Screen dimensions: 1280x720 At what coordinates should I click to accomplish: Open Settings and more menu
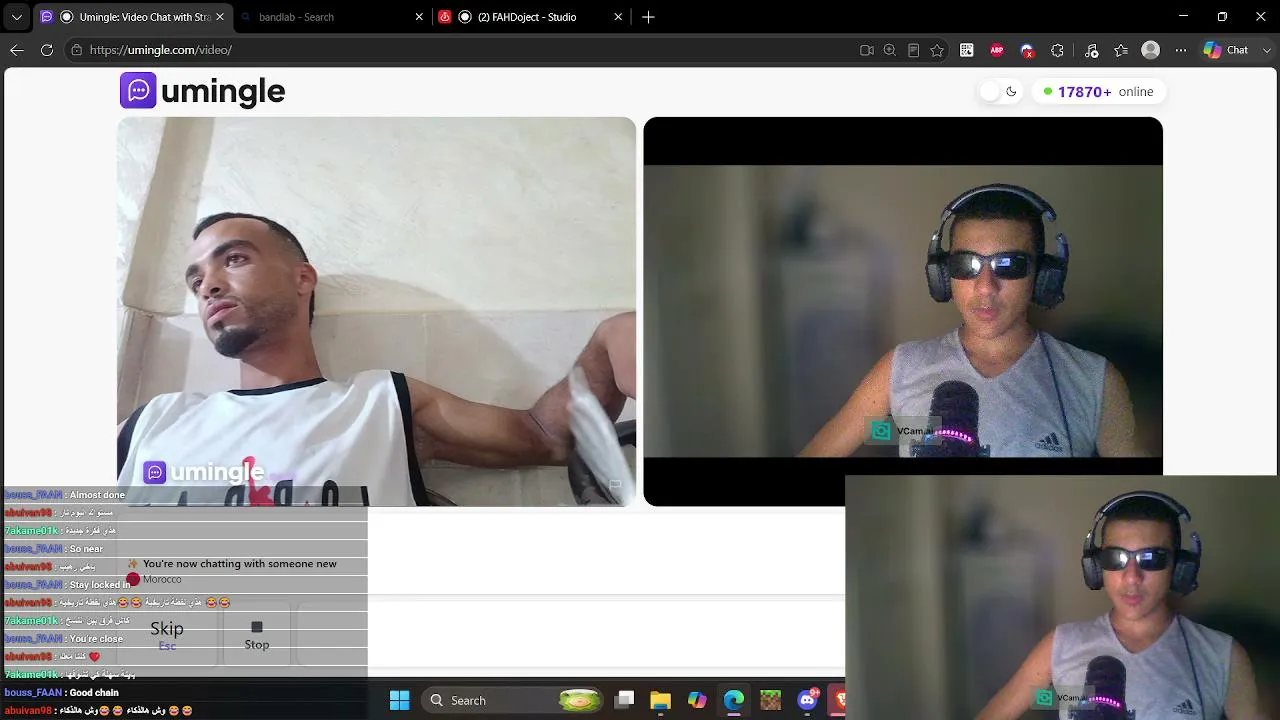click(1181, 50)
